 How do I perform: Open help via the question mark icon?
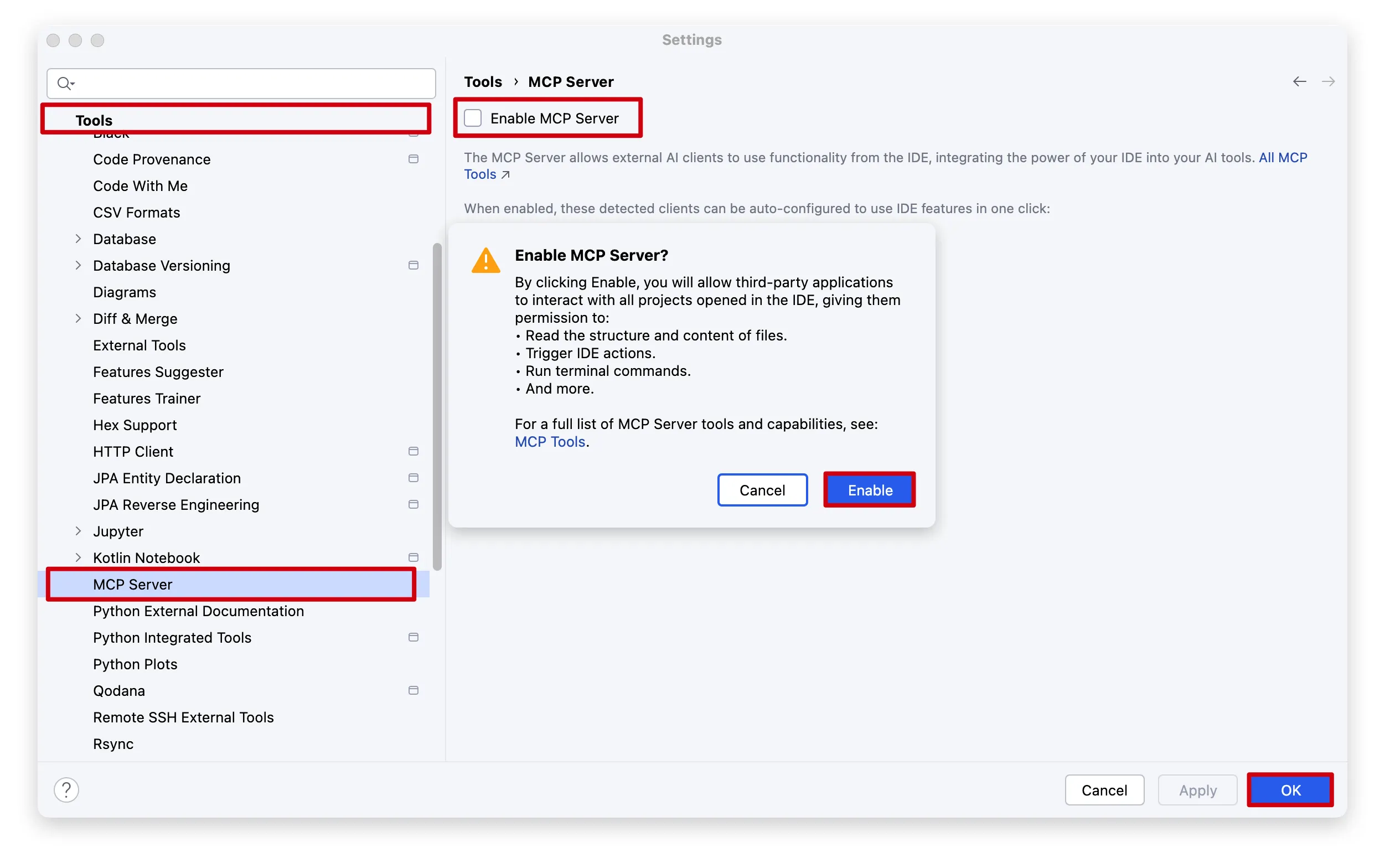pos(66,790)
